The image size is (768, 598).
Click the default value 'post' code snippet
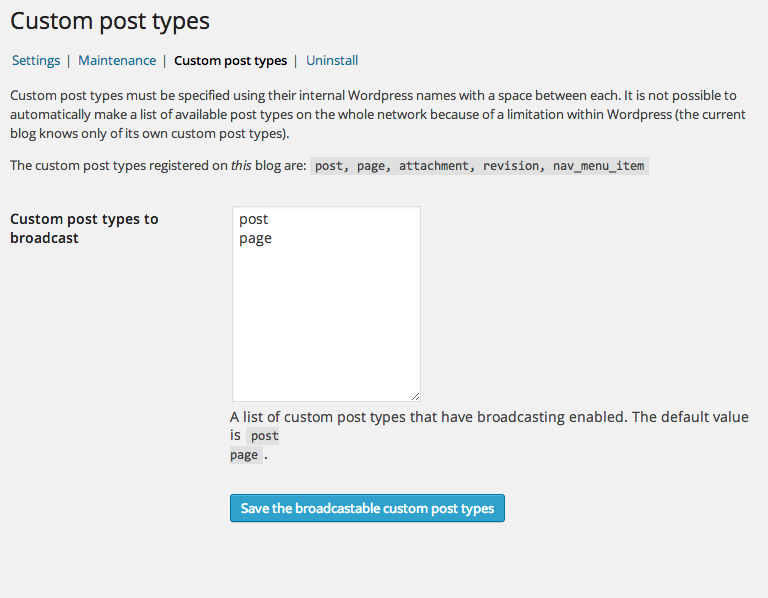pos(264,436)
